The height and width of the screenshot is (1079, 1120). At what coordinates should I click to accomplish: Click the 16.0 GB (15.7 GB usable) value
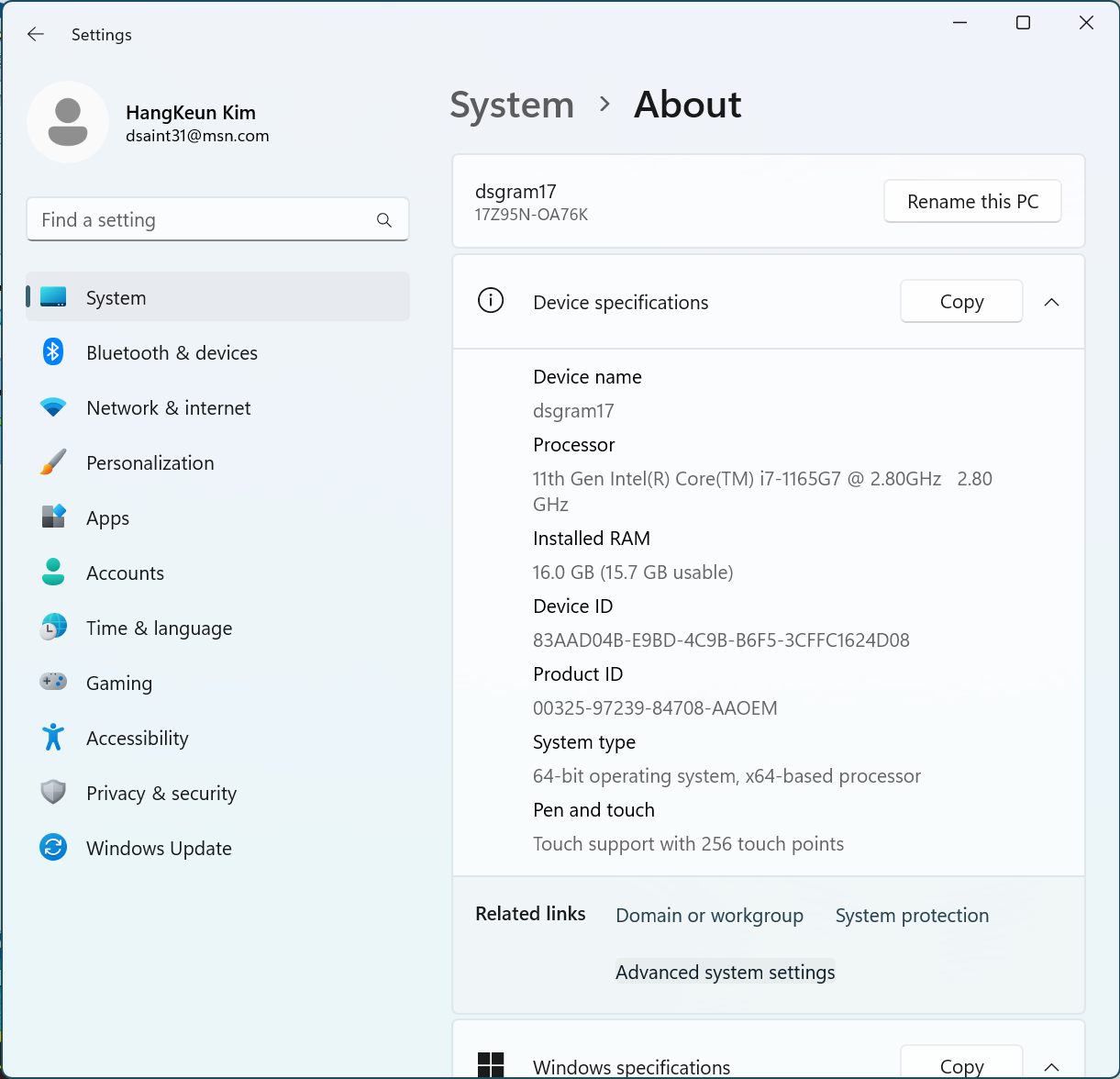coord(633,573)
